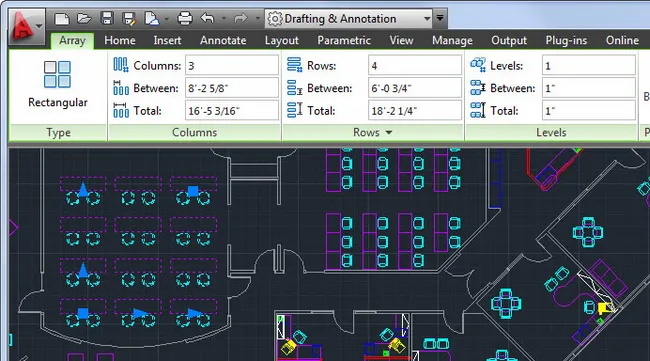
Task: Open the Plug-ins ribbon tab
Action: click(x=566, y=40)
